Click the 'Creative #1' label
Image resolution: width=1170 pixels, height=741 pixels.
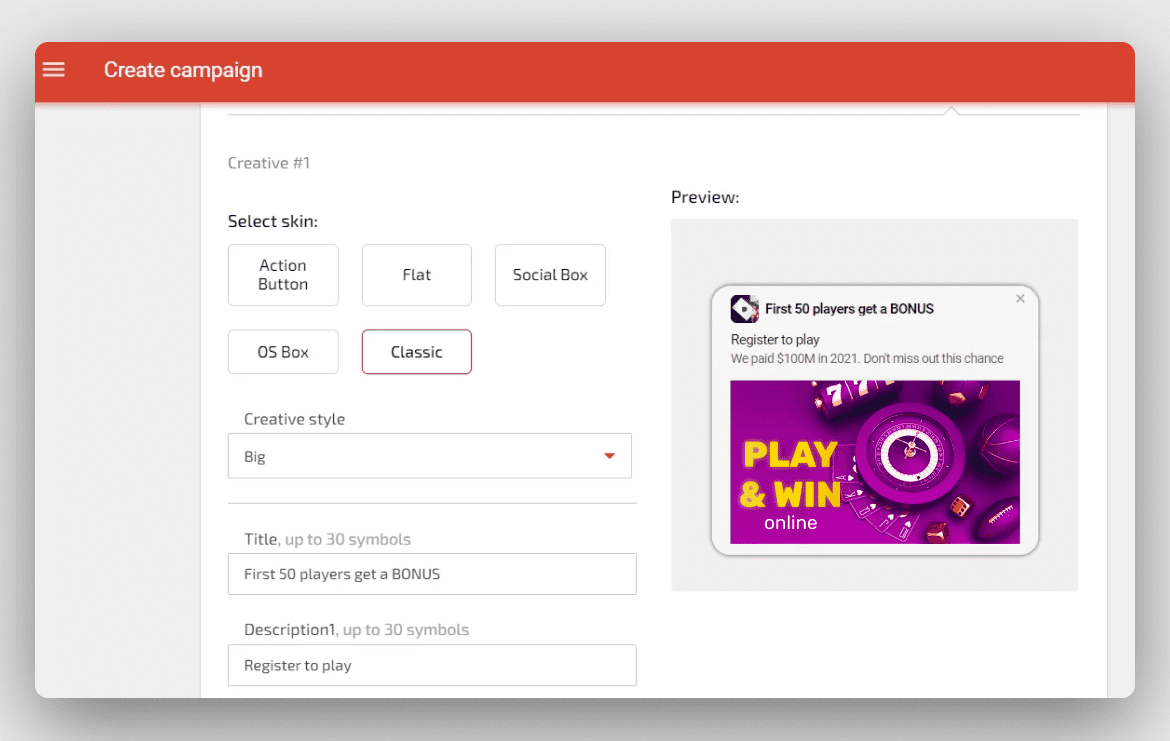click(269, 163)
